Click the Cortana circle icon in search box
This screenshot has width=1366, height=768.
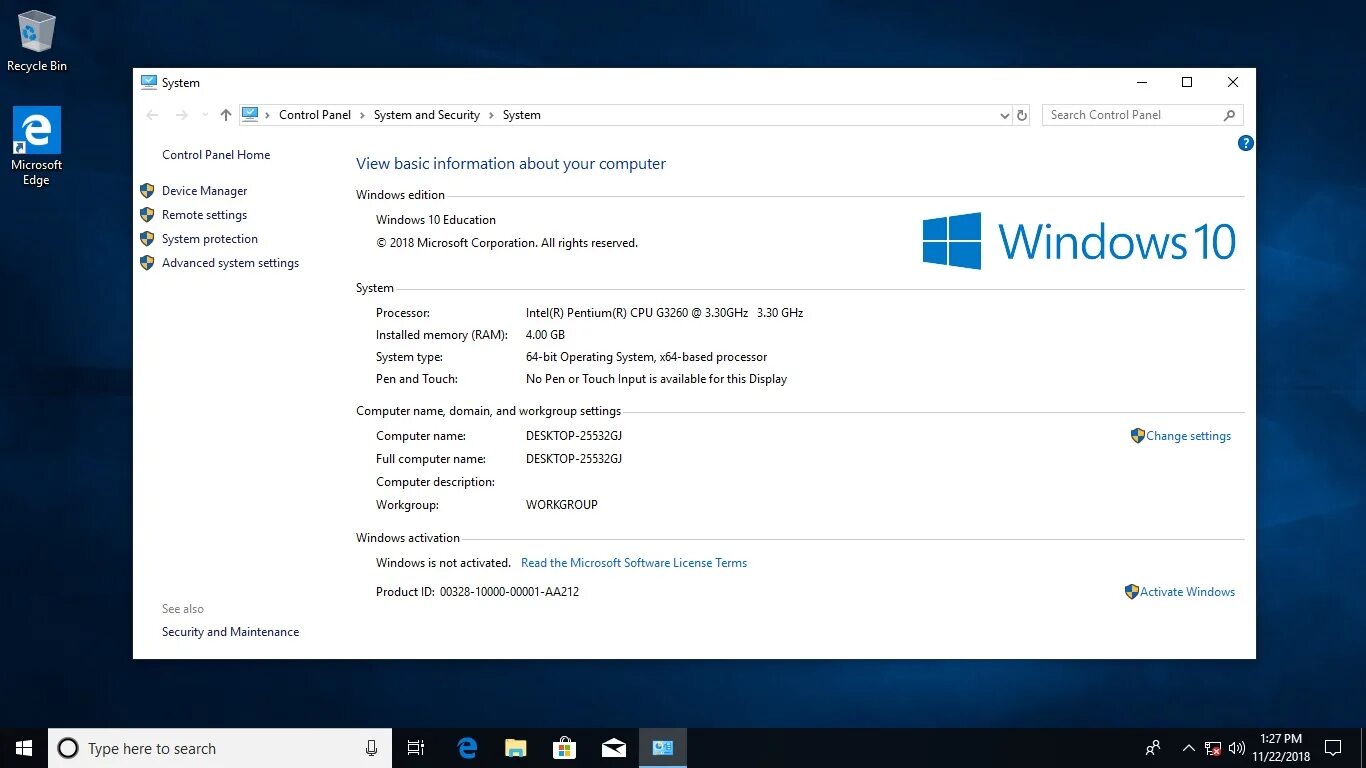point(68,748)
